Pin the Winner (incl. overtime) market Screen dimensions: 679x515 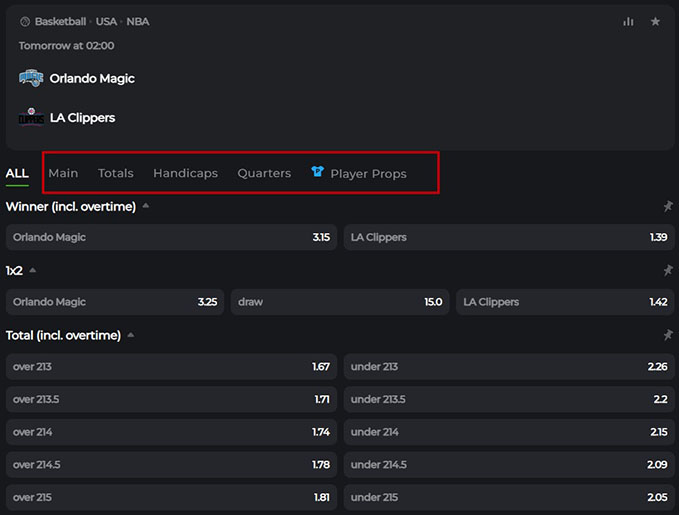click(668, 207)
